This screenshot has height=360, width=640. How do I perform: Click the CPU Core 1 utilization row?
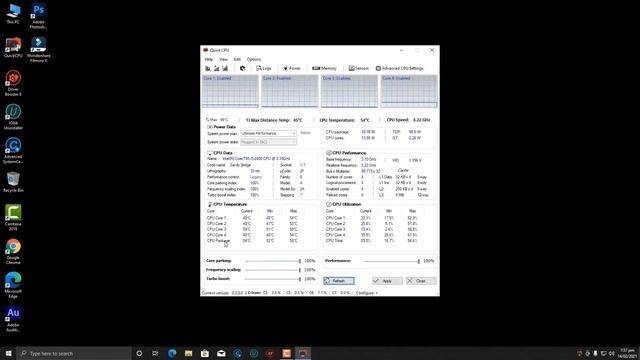[372, 218]
